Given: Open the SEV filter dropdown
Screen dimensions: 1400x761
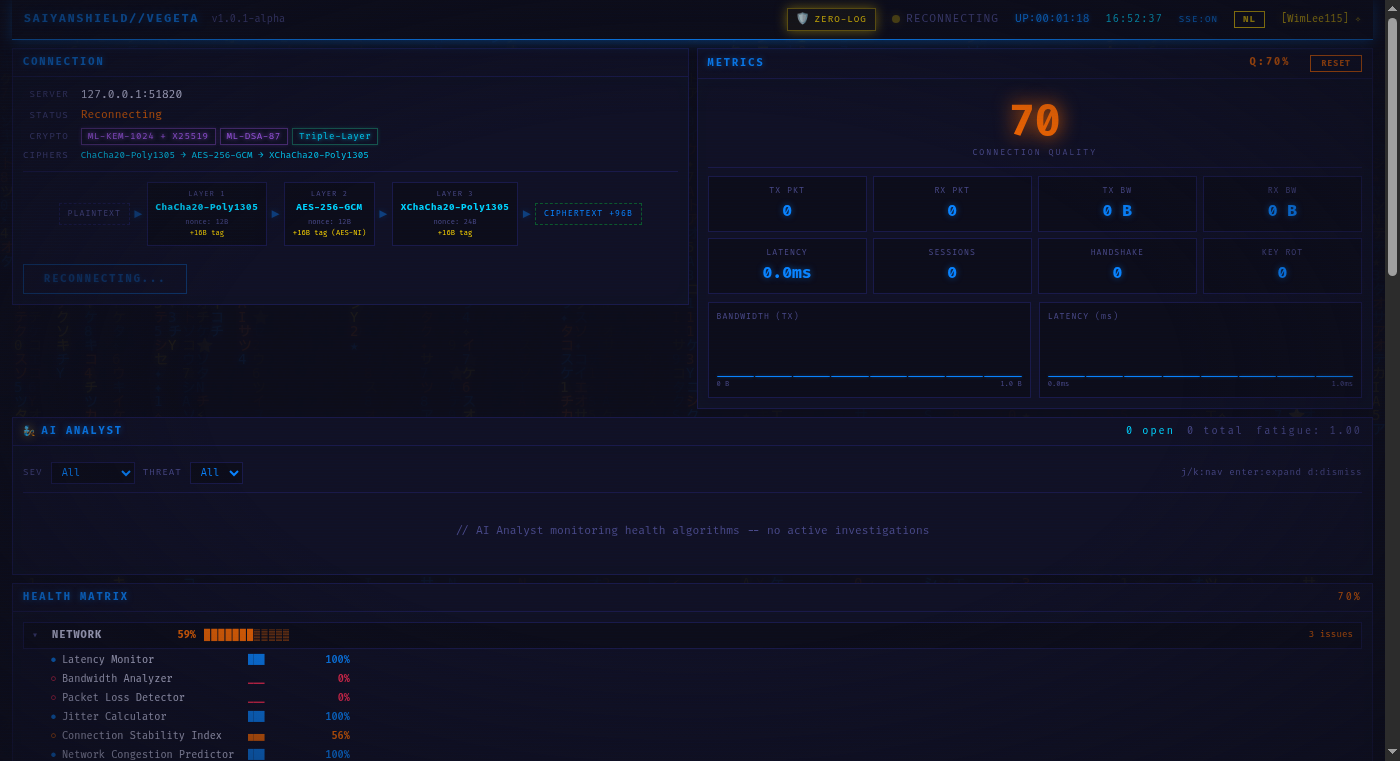Looking at the screenshot, I should [x=92, y=472].
